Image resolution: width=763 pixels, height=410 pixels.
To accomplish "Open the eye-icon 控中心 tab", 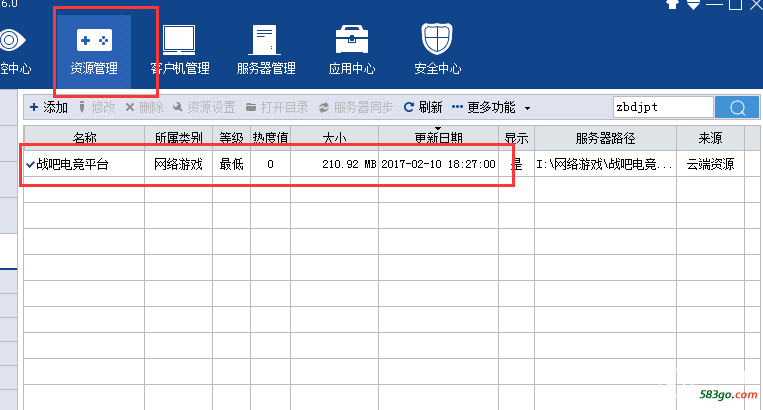I will (15, 51).
